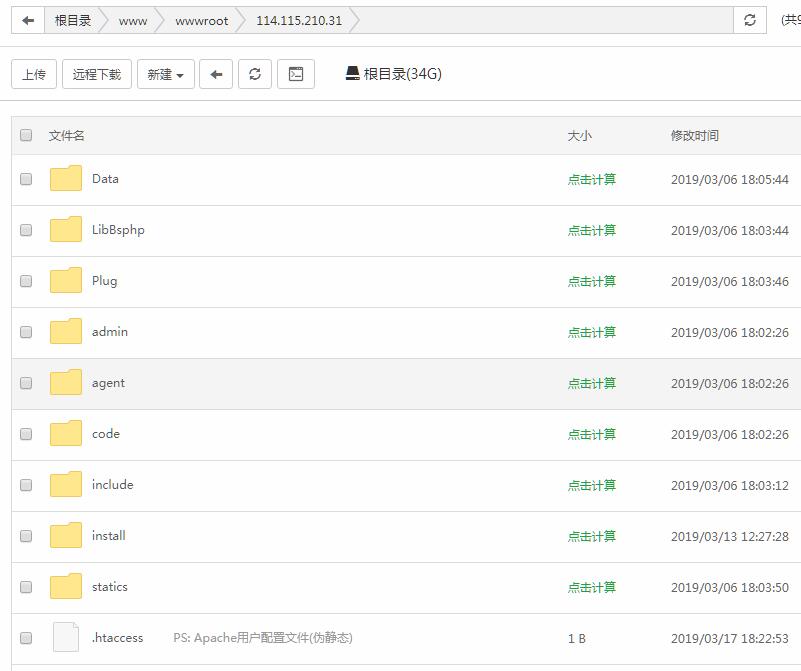
Task: Open the admin folder icon
Action: (66, 331)
